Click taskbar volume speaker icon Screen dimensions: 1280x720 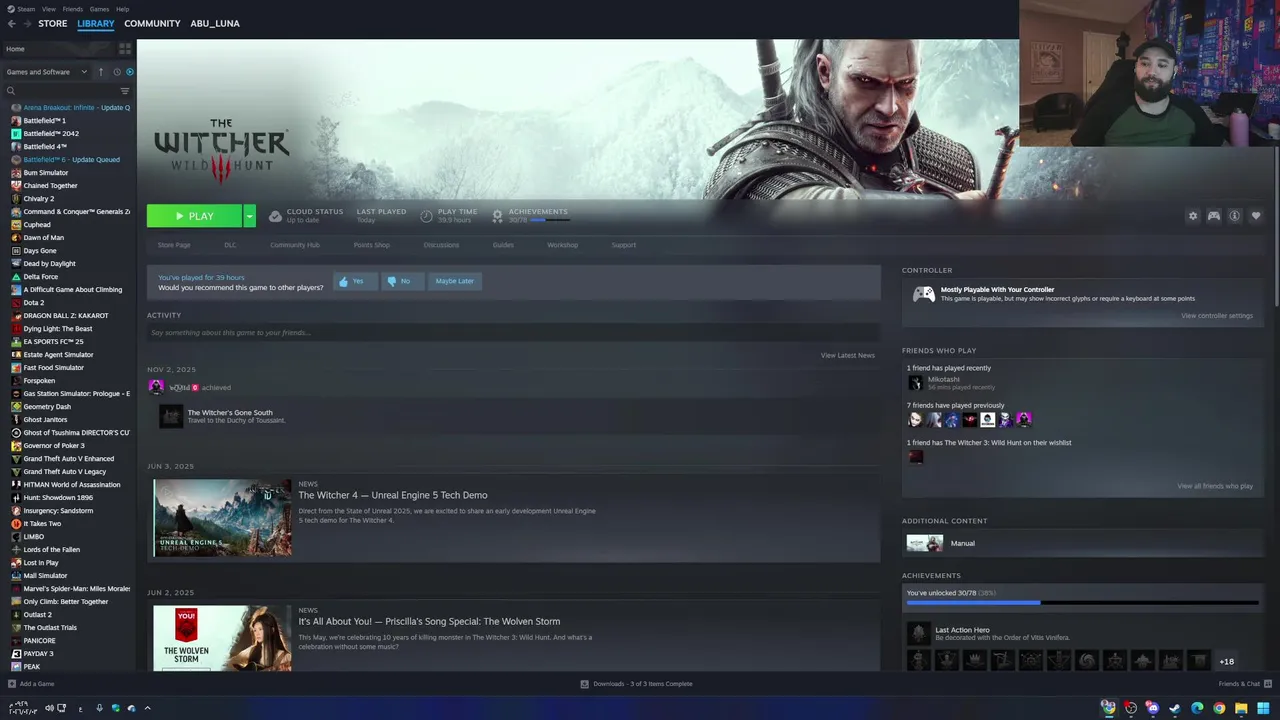coord(49,708)
